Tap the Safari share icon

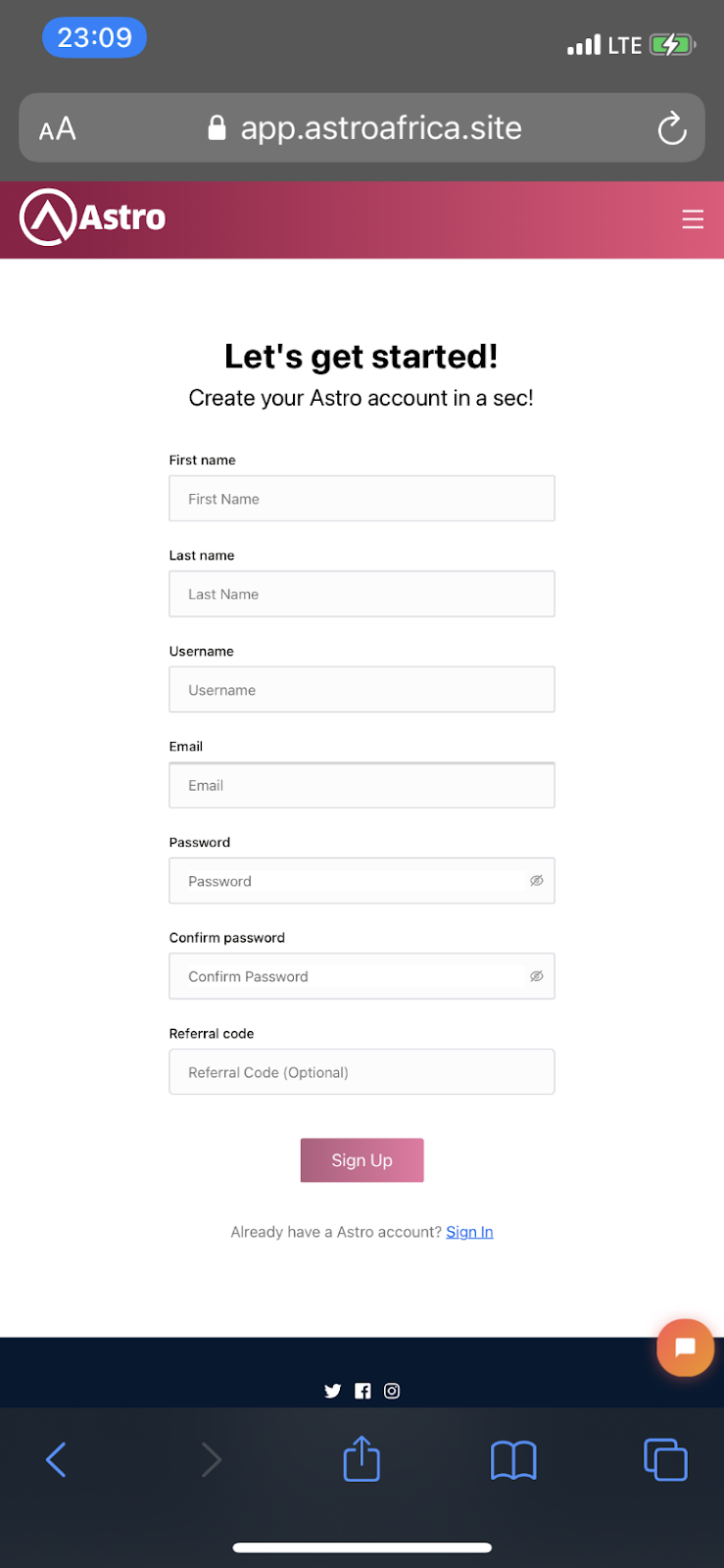[362, 1459]
